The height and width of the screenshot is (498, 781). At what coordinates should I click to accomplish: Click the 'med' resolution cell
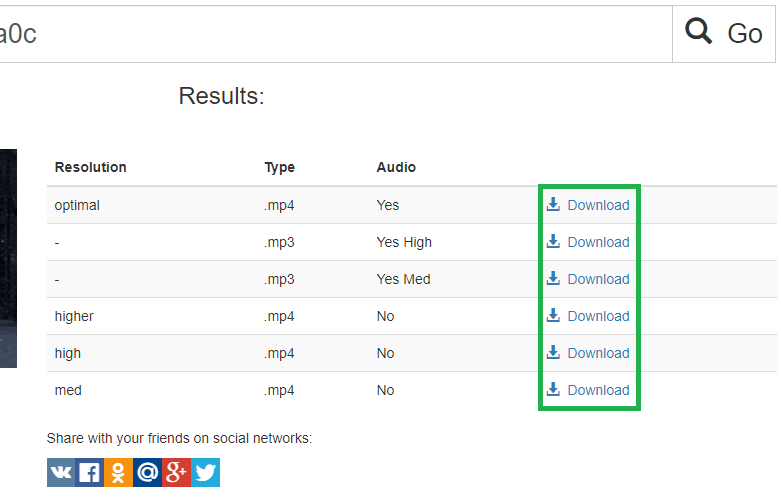tap(68, 390)
